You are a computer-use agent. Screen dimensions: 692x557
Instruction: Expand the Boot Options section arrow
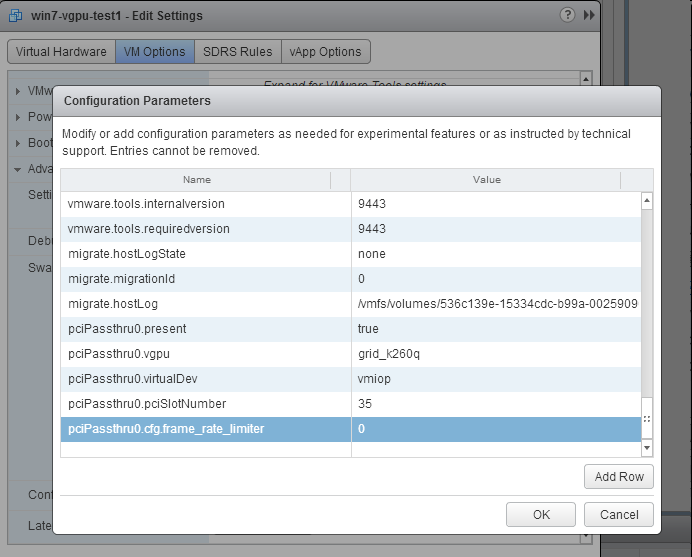click(x=18, y=143)
